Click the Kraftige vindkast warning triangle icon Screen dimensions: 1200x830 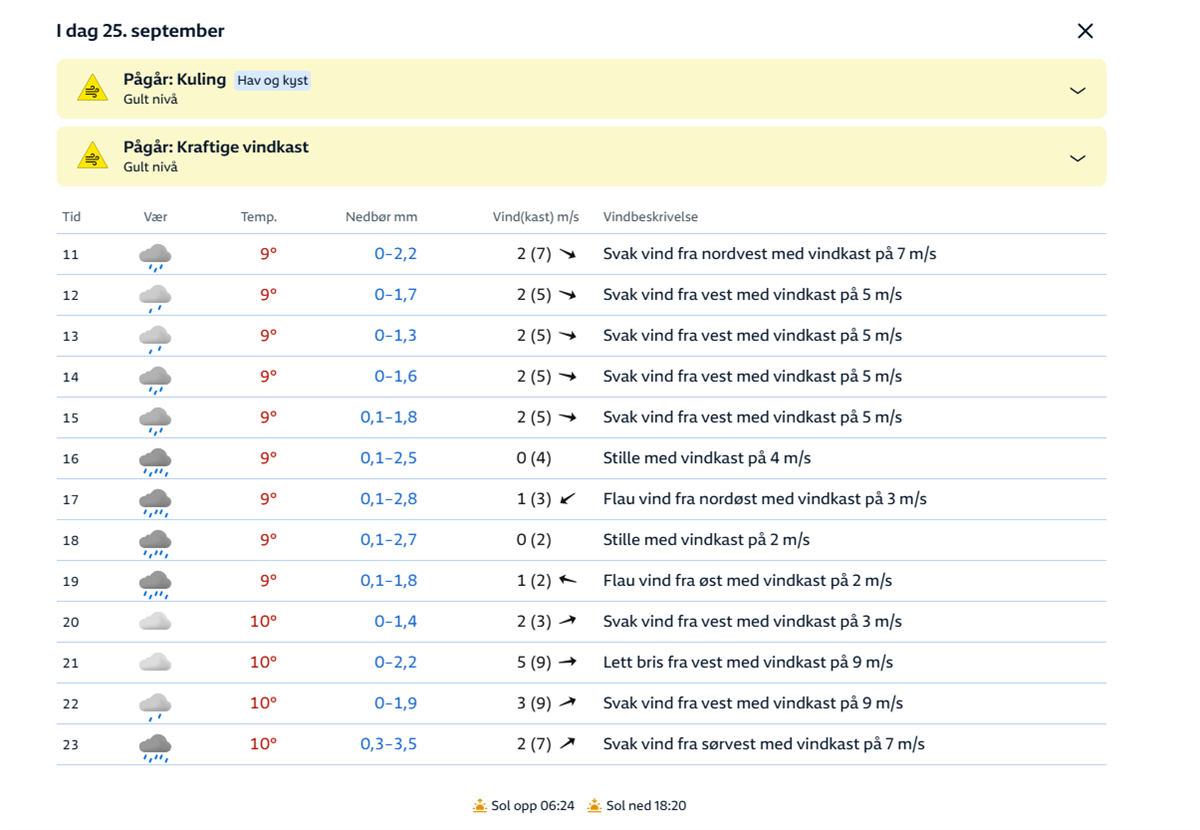92,157
